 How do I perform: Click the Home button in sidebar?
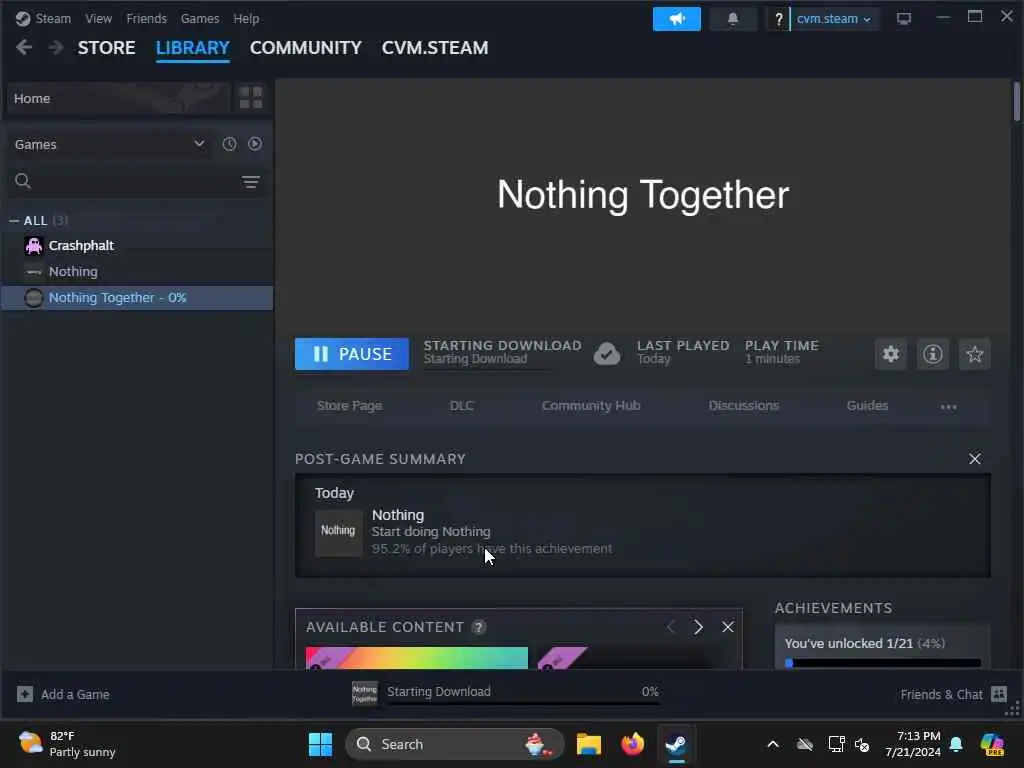click(119, 99)
